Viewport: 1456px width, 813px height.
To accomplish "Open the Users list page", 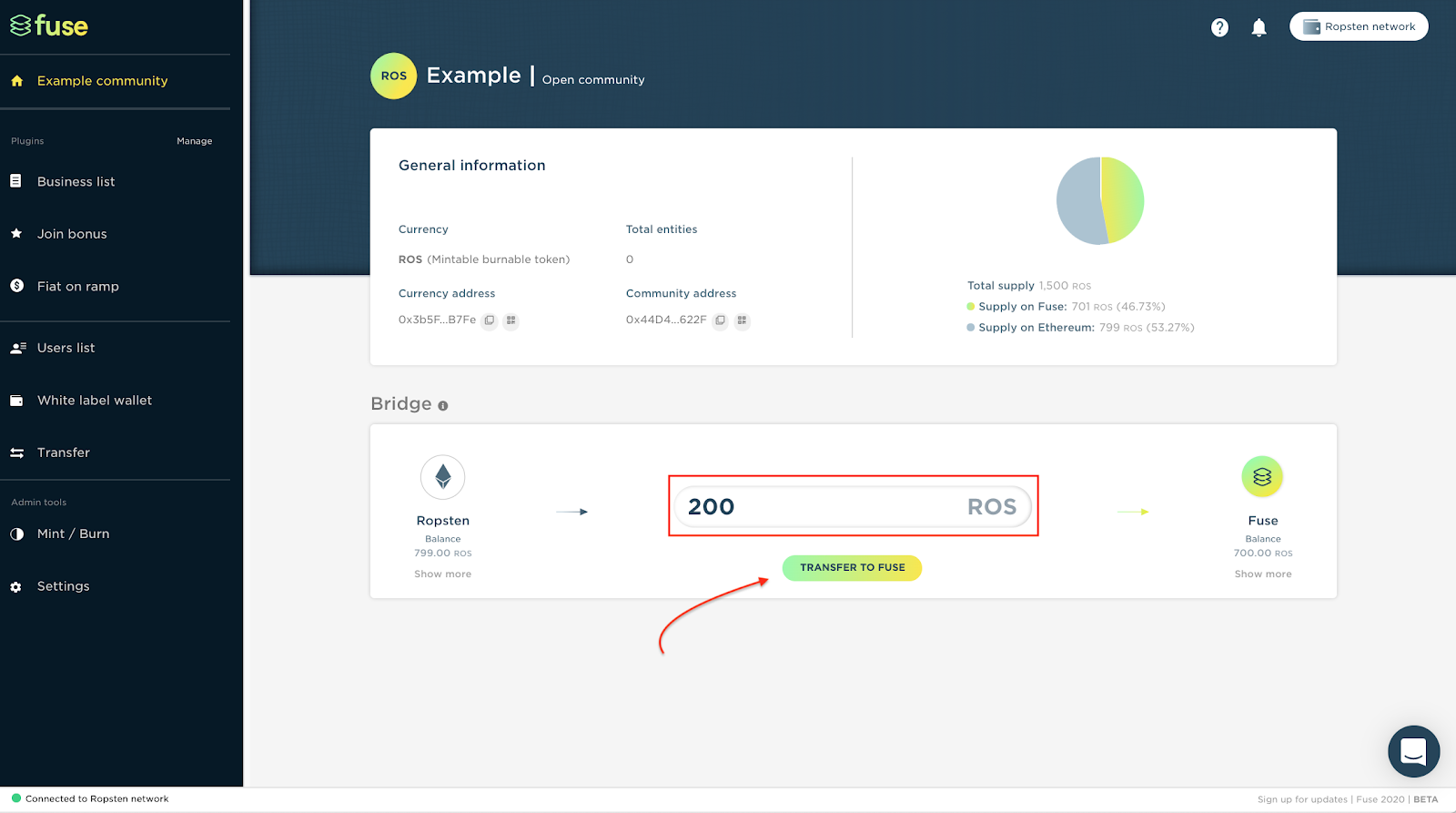I will click(x=66, y=348).
